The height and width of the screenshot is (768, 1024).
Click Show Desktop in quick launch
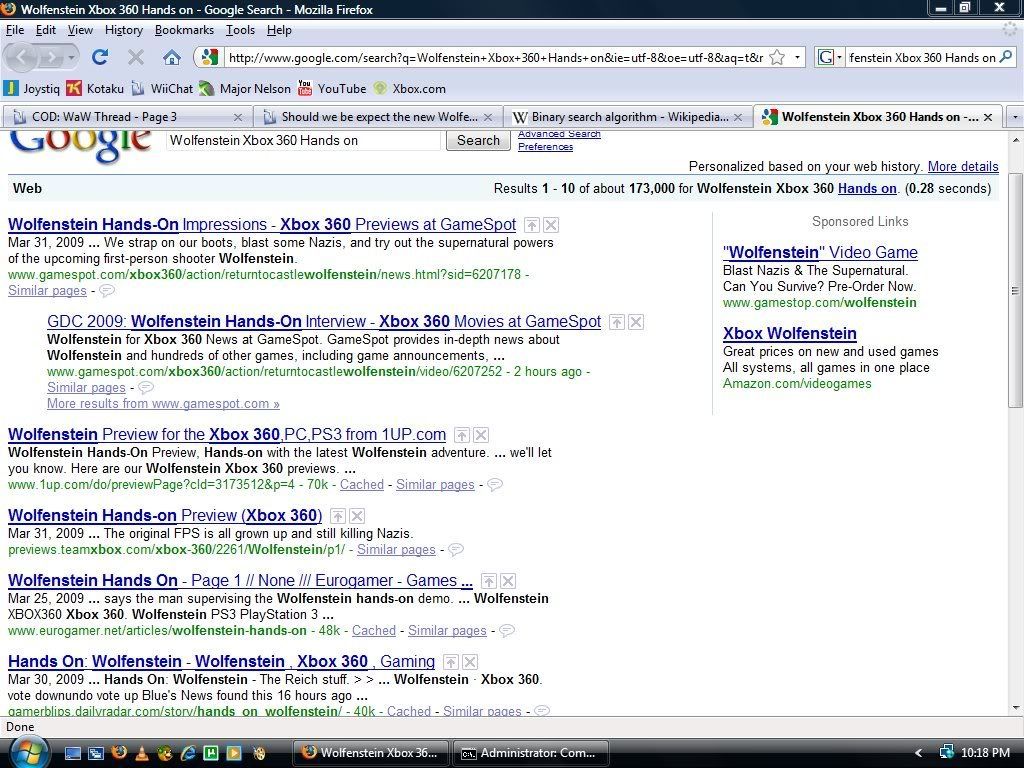tap(72, 753)
